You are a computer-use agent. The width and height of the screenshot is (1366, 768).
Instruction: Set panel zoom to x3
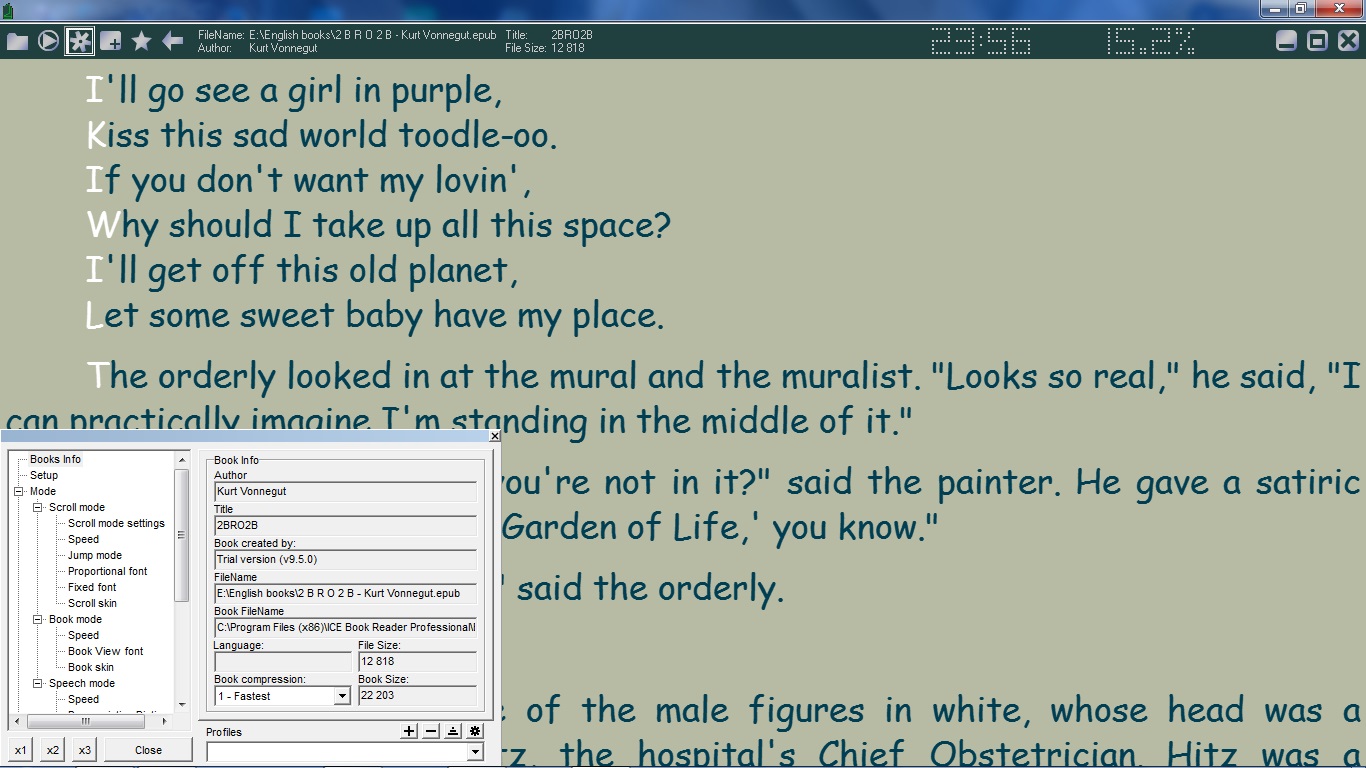(x=85, y=750)
